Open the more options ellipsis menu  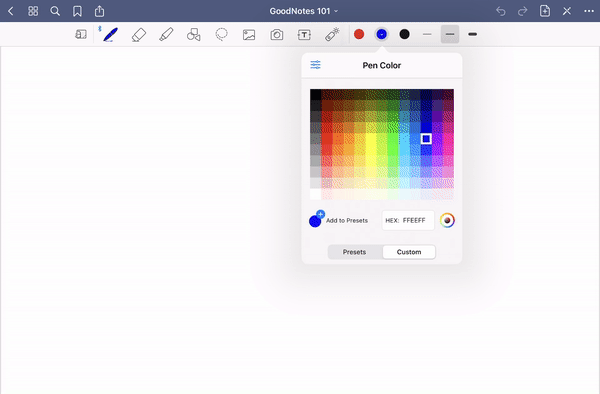[589, 11]
